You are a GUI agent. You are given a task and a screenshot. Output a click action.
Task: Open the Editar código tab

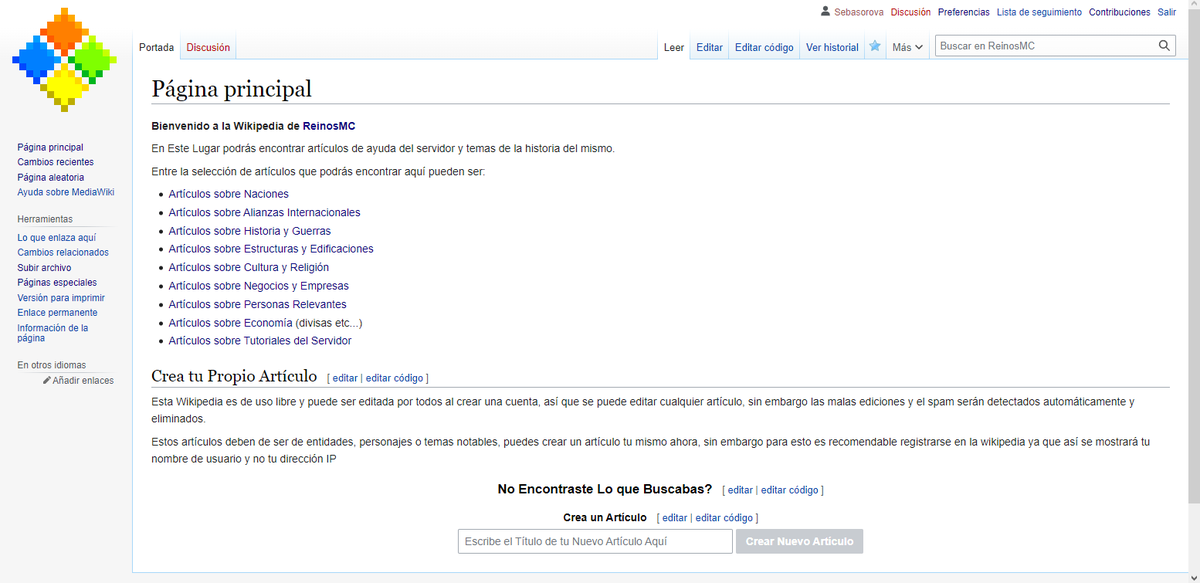764,47
